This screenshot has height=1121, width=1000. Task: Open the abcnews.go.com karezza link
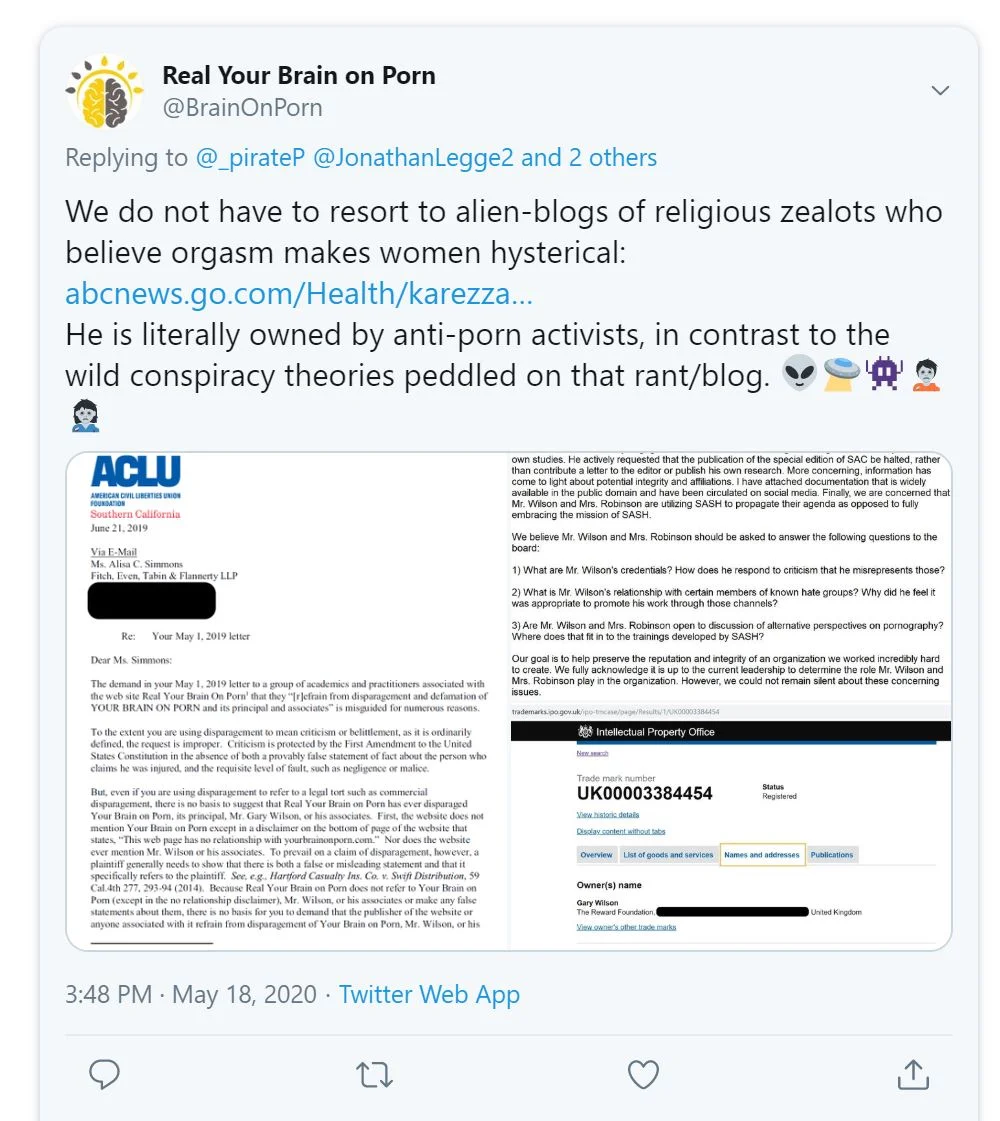(x=298, y=294)
